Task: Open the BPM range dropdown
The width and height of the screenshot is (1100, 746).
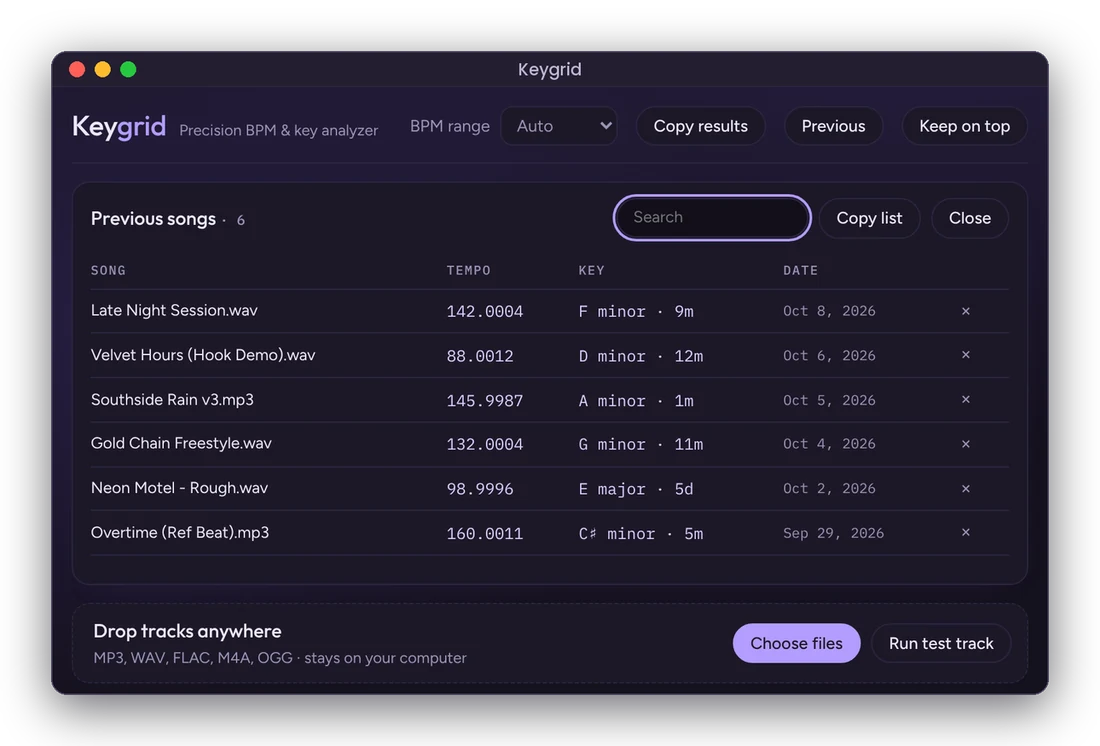Action: click(x=559, y=126)
